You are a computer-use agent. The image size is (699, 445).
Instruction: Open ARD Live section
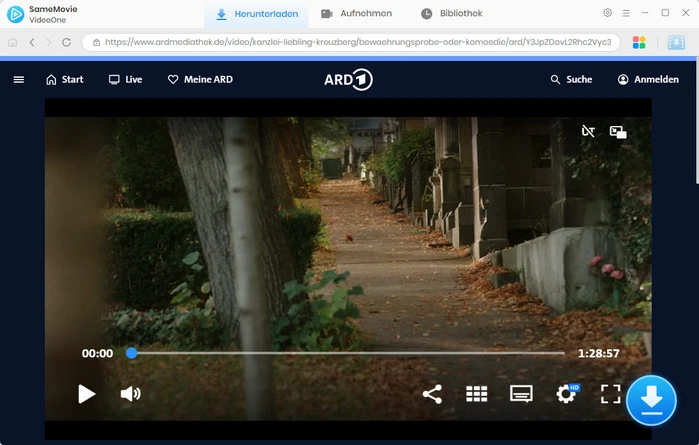tap(125, 80)
